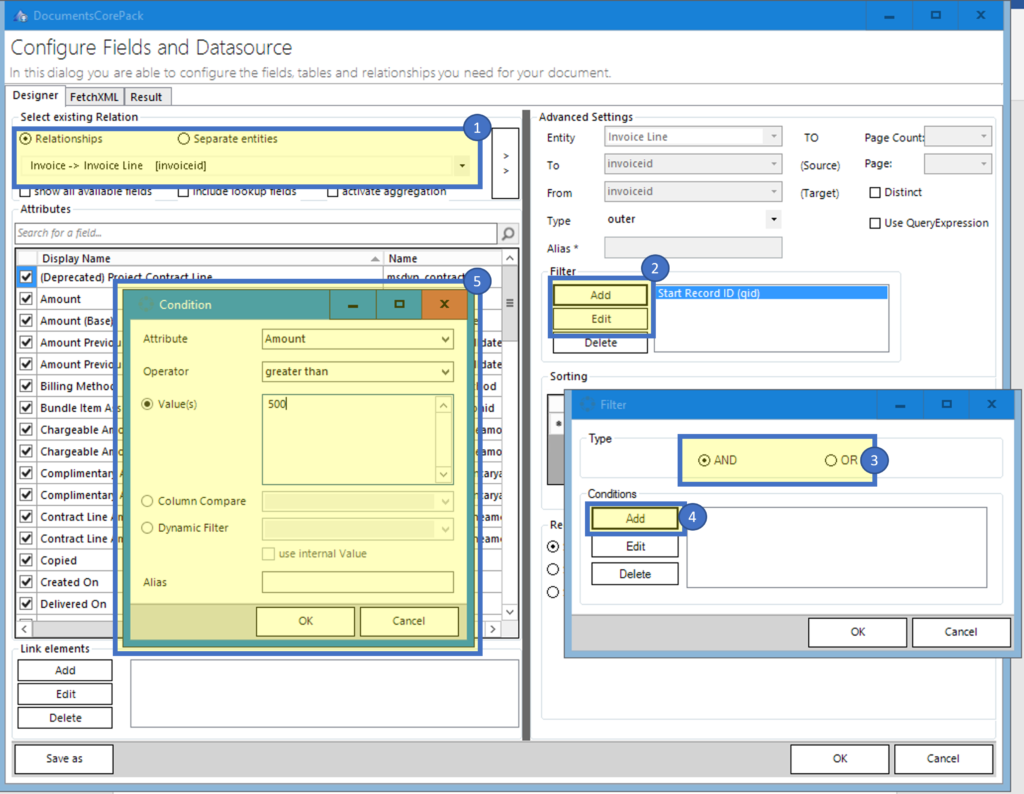Click inside the Alias input field

[357, 581]
